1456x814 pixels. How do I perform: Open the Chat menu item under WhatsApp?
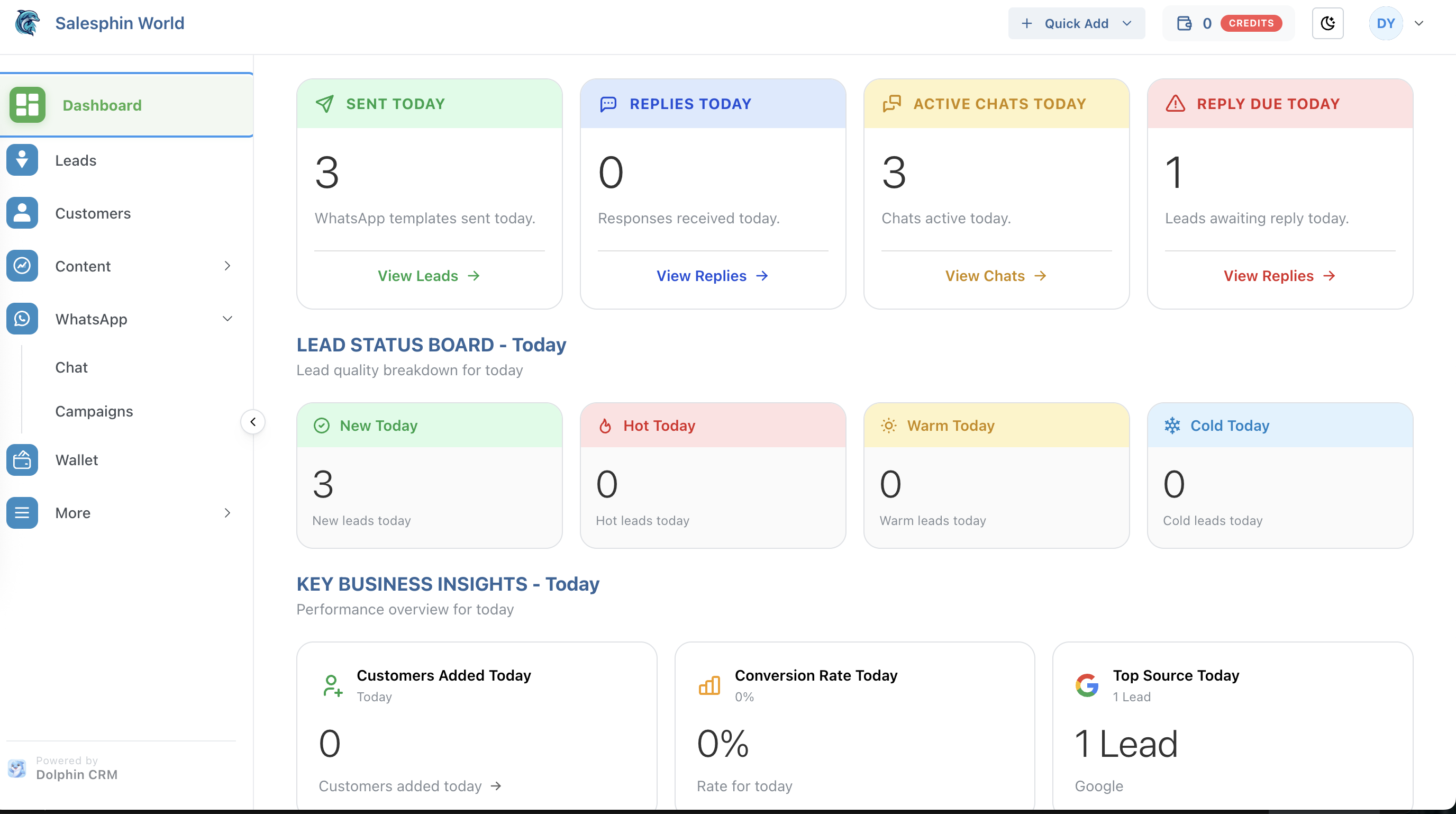coord(71,367)
